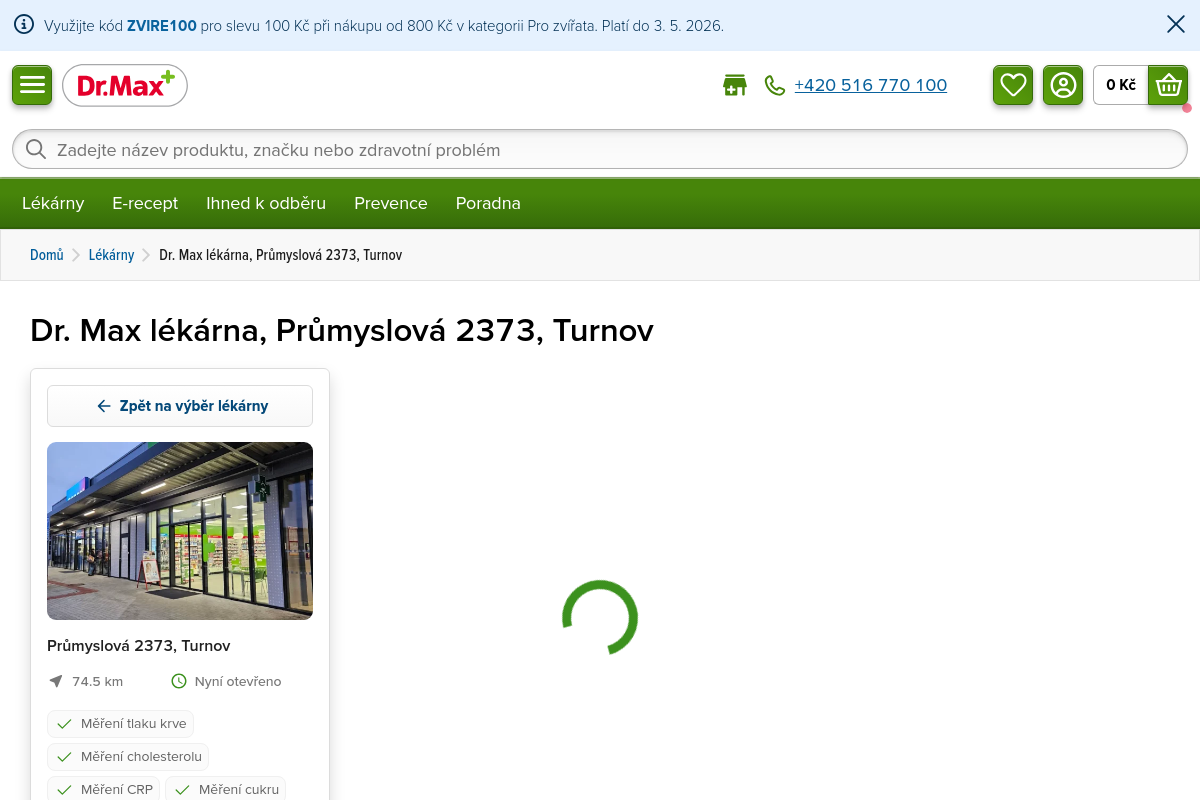Screen dimensions: 1200x800
Task: Click the pharmacy store locator icon
Action: point(735,85)
